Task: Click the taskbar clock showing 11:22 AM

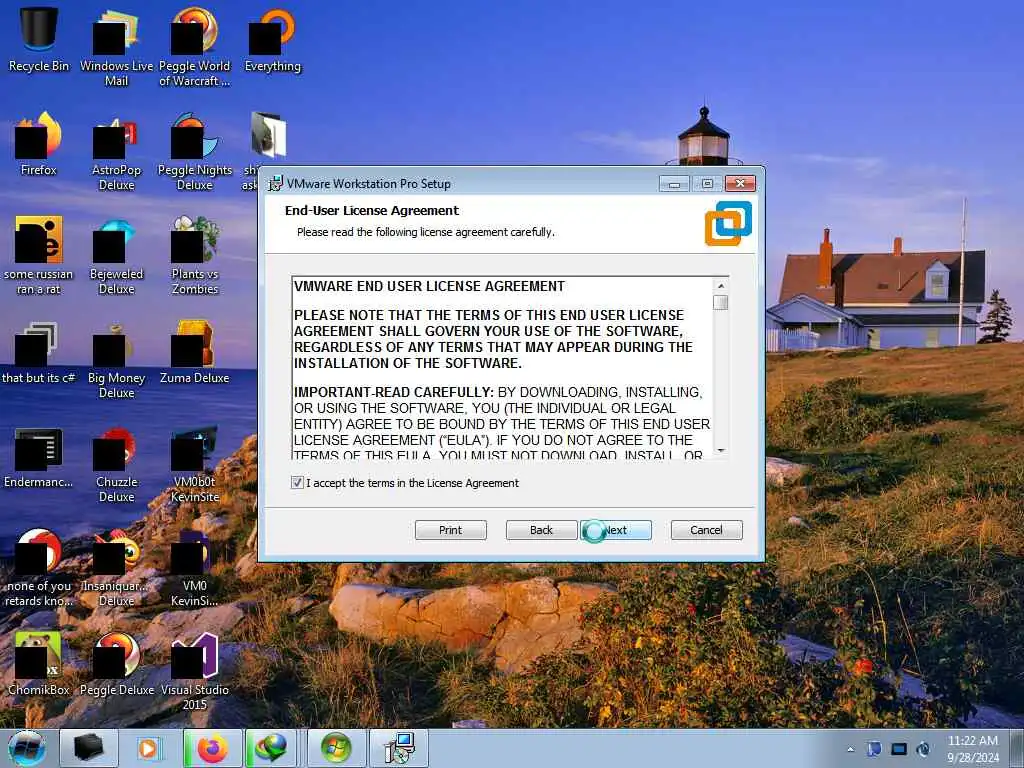Action: (x=972, y=749)
